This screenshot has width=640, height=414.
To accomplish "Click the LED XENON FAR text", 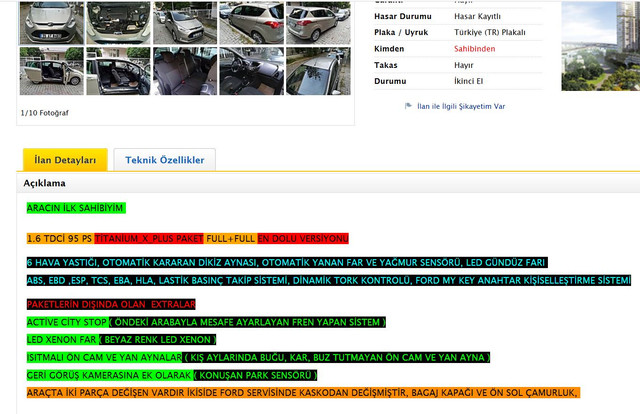I will pos(62,340).
